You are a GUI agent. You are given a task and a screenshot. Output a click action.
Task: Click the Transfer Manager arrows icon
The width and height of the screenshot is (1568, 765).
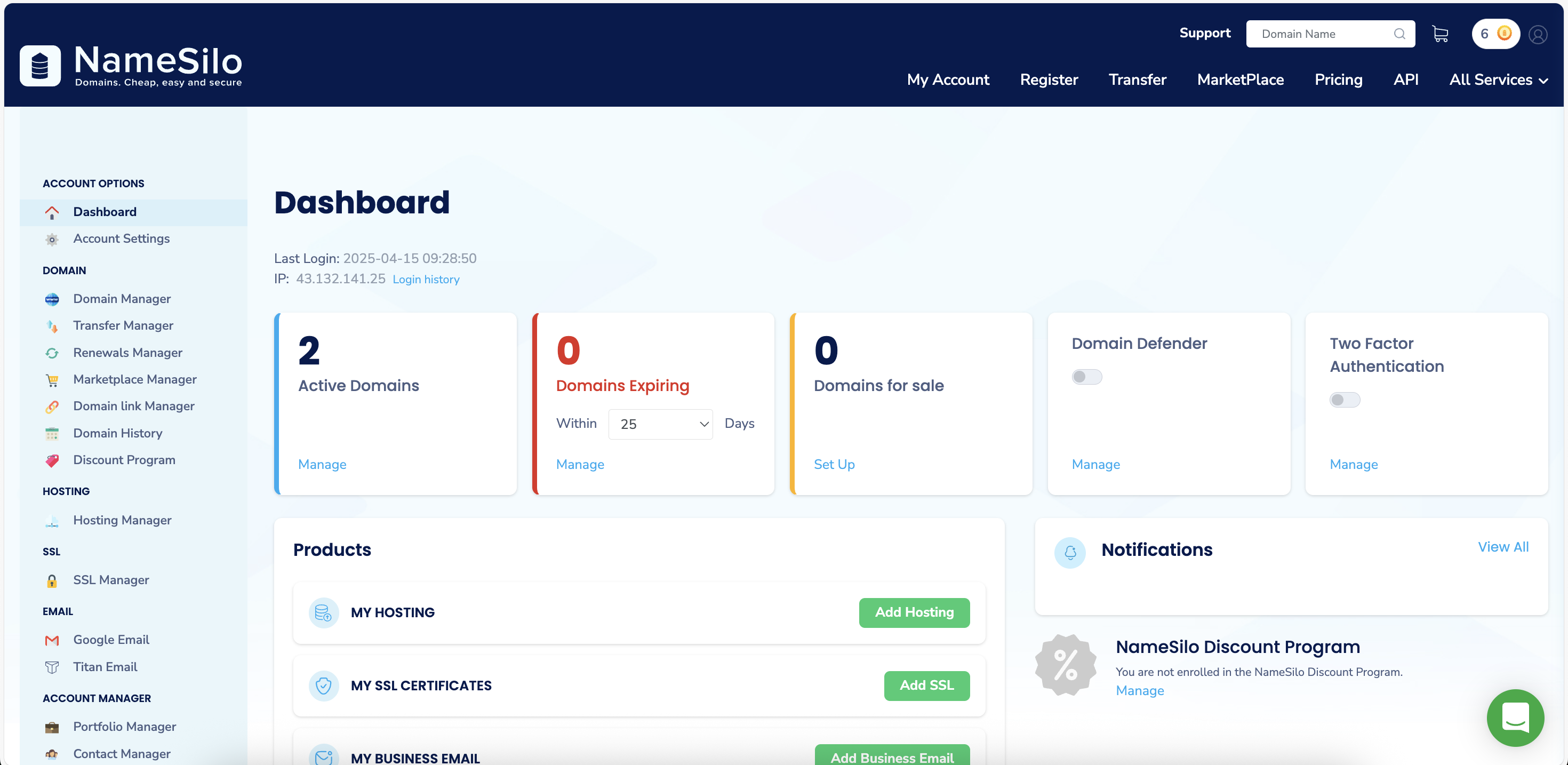coord(52,326)
